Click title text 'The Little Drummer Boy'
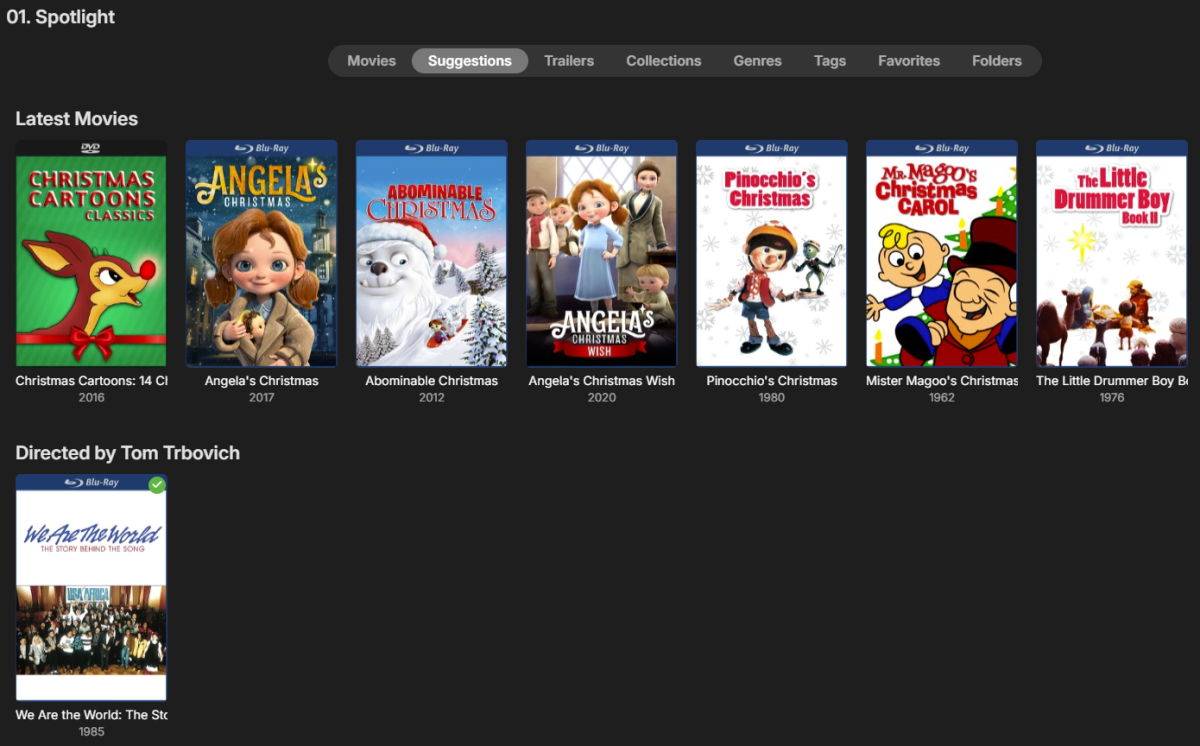 pyautogui.click(x=1112, y=381)
